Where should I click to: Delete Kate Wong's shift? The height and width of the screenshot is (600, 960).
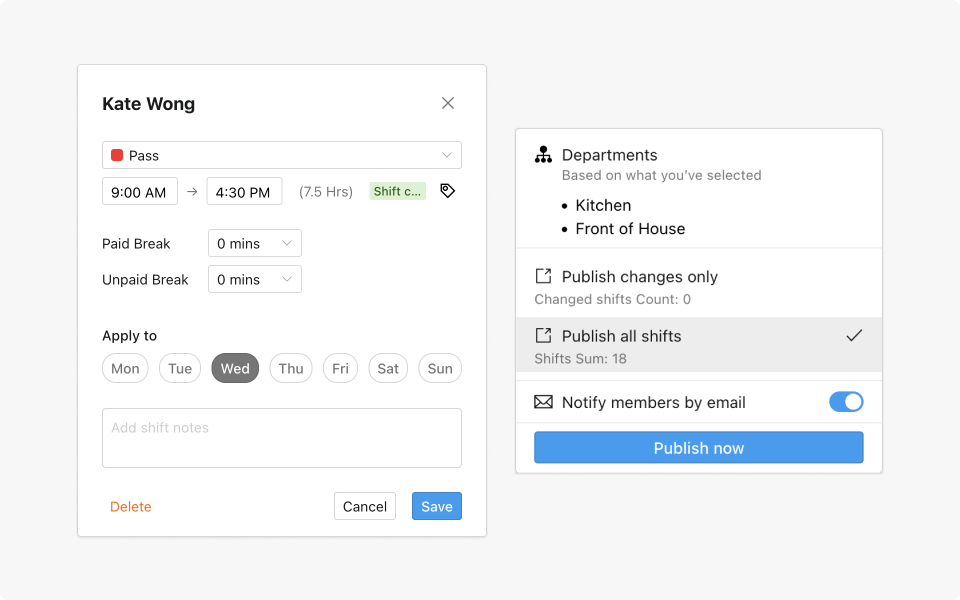(130, 506)
